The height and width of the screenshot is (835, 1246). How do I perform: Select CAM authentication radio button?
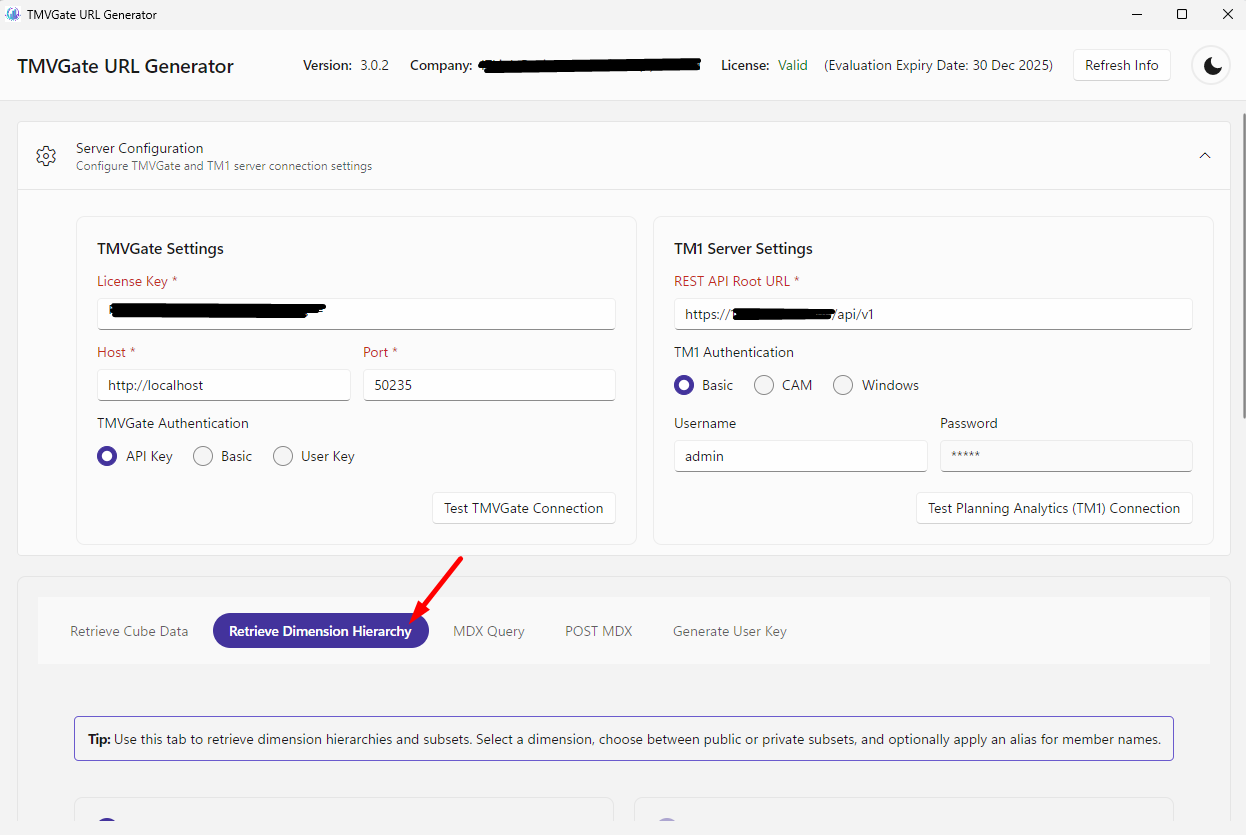pyautogui.click(x=764, y=385)
